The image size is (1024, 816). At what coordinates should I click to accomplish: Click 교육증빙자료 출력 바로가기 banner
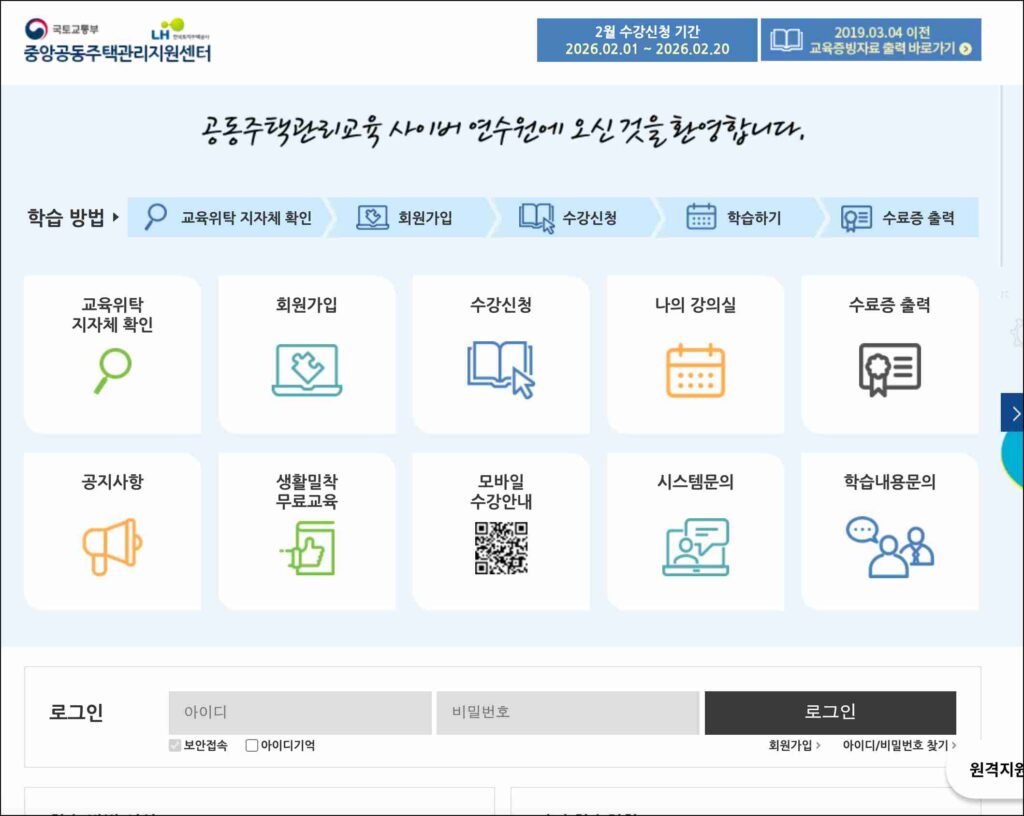coord(870,40)
